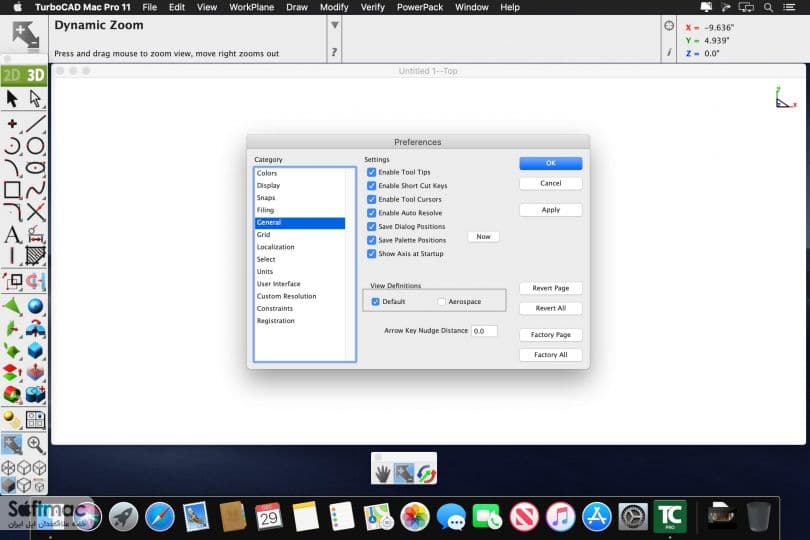Image resolution: width=810 pixels, height=540 pixels.
Task: Open the viewport layout tool
Action: (35, 420)
